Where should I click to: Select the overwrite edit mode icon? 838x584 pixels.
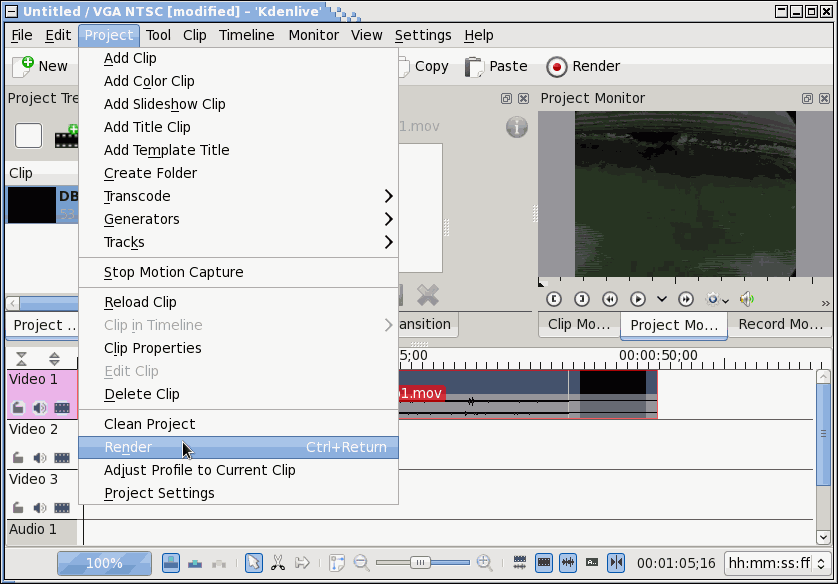click(x=195, y=563)
